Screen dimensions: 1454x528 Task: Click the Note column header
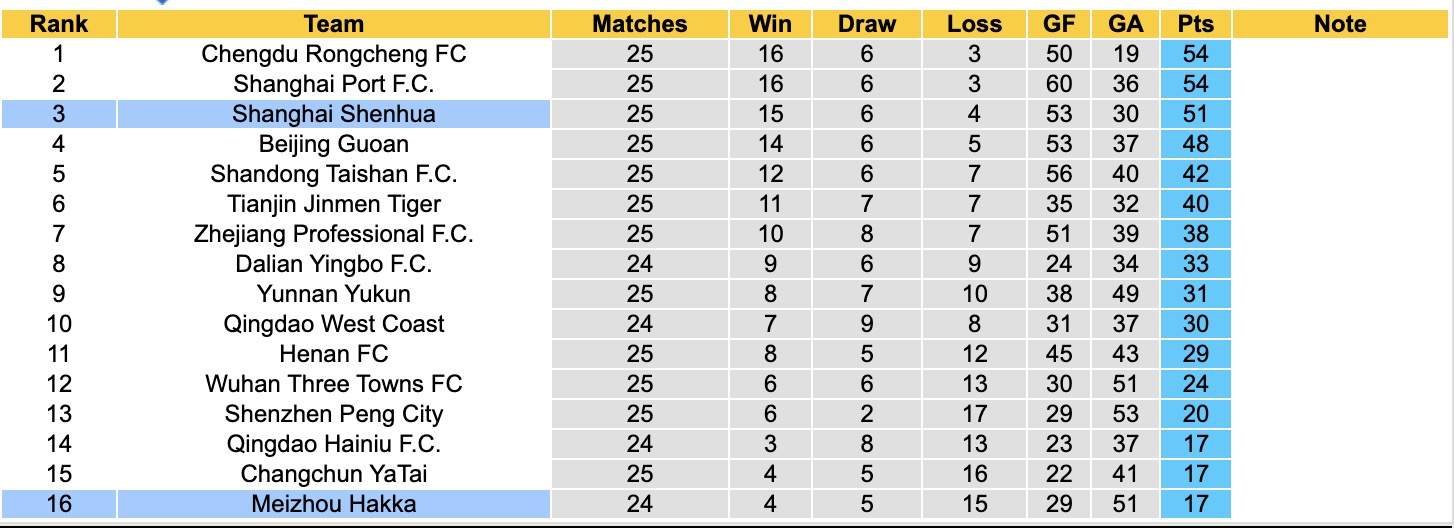tap(1340, 24)
